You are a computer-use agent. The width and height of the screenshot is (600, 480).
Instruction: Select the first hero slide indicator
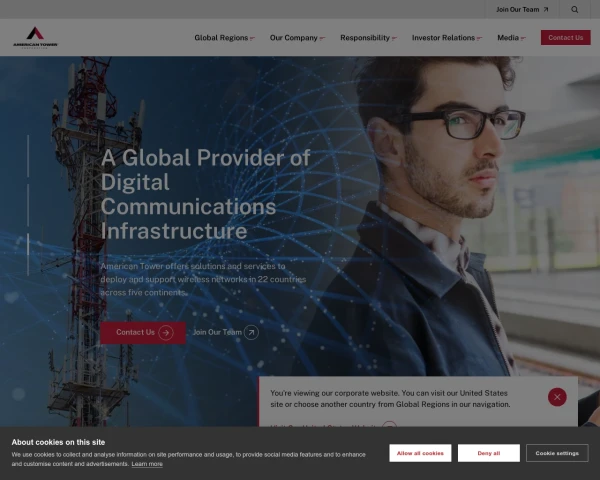(28, 156)
